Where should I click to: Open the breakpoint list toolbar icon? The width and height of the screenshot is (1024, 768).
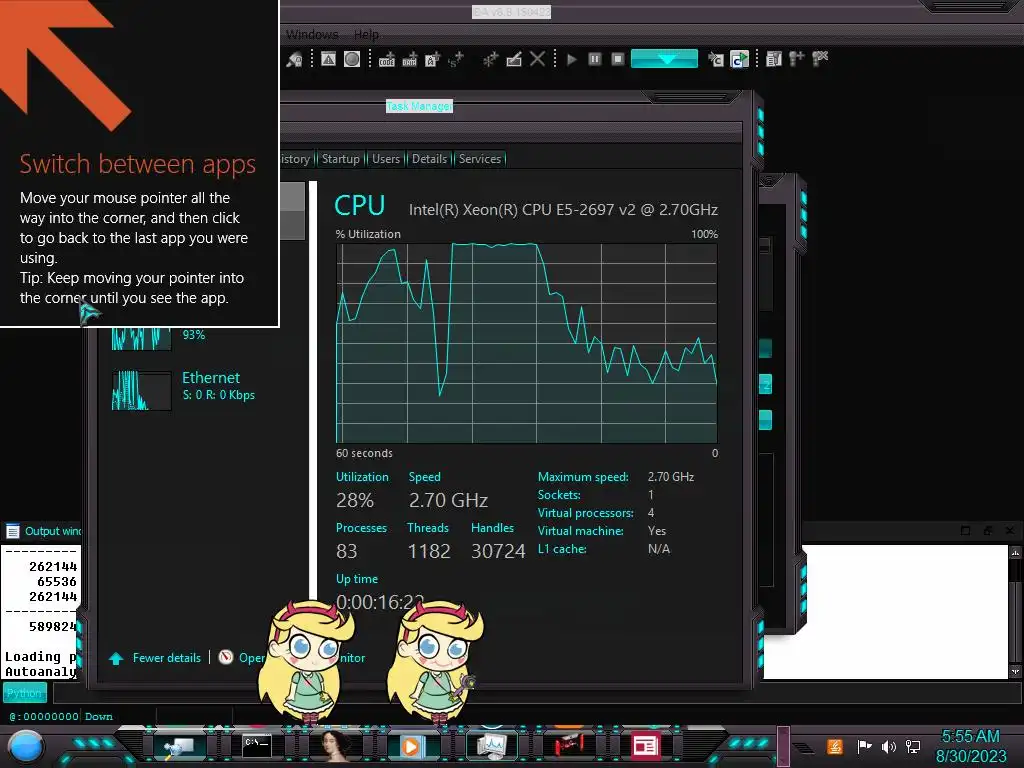pyautogui.click(x=774, y=59)
